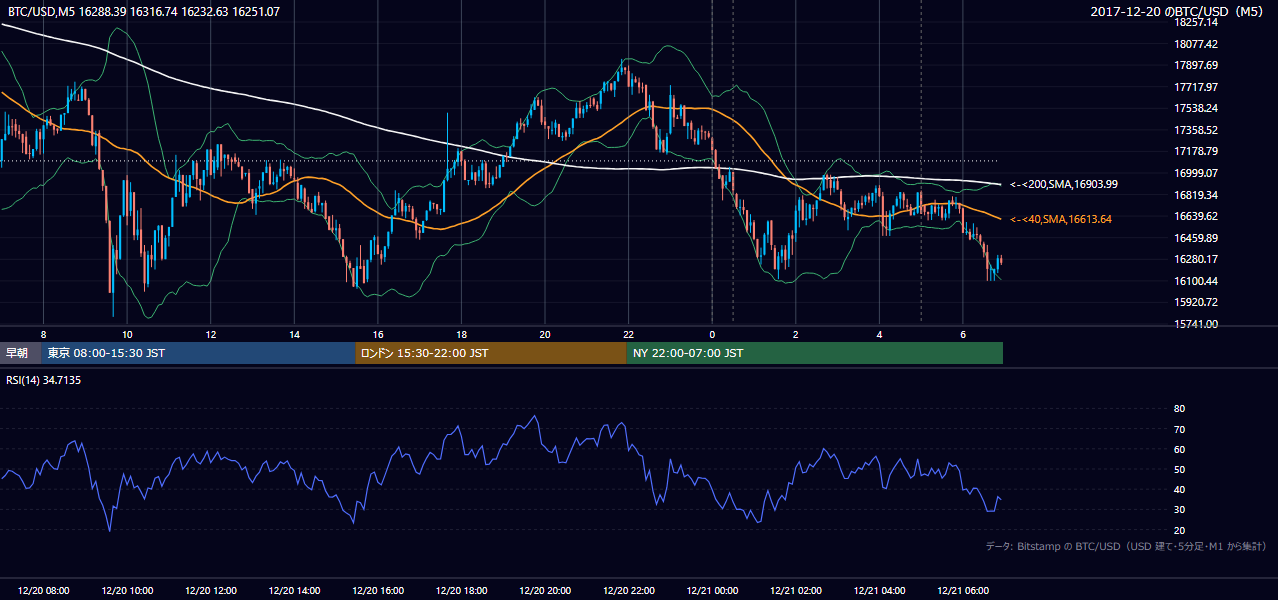Click the bottom date label 12/21 00:00
The width and height of the screenshot is (1278, 600).
(x=712, y=591)
